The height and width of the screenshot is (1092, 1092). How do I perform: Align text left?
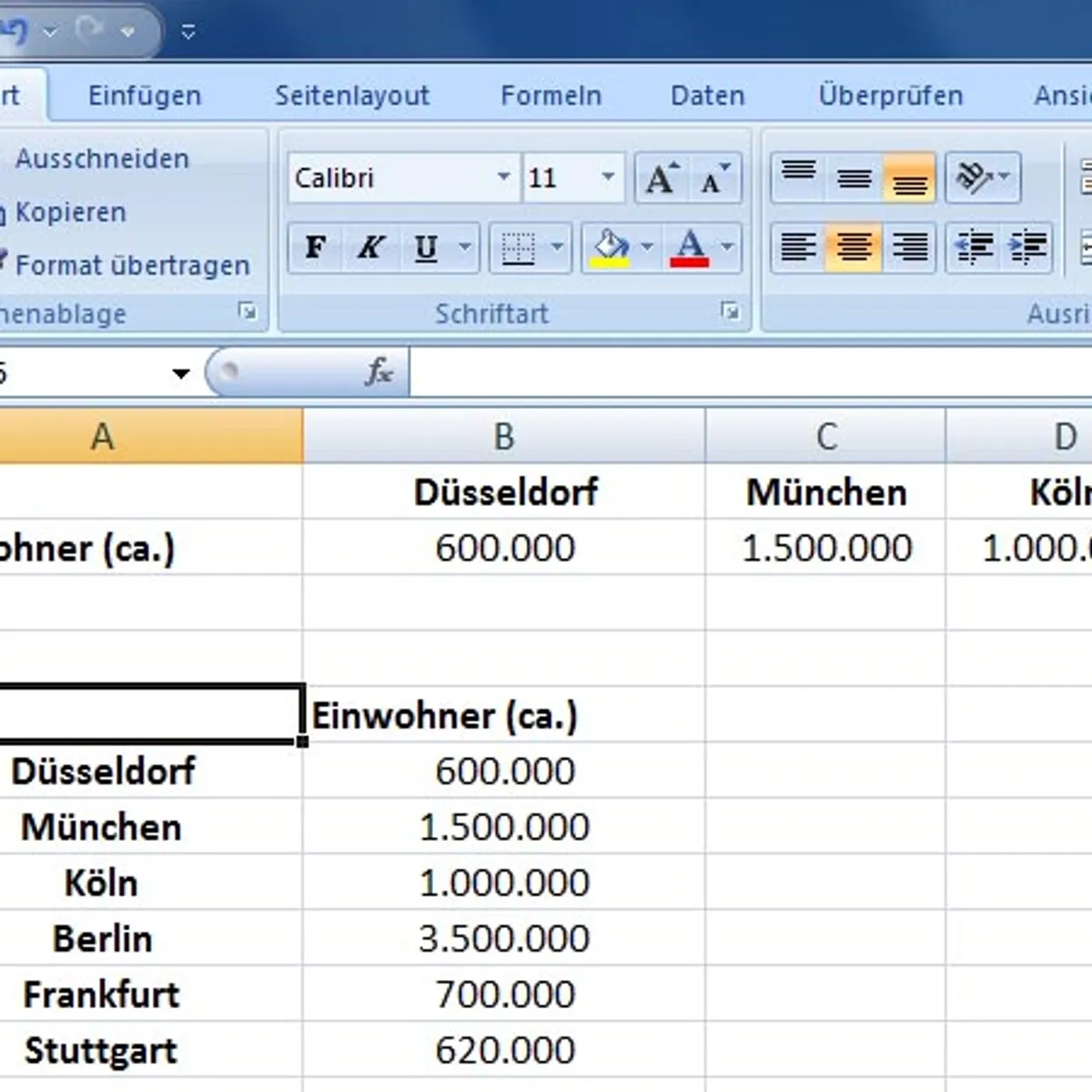pyautogui.click(x=798, y=248)
